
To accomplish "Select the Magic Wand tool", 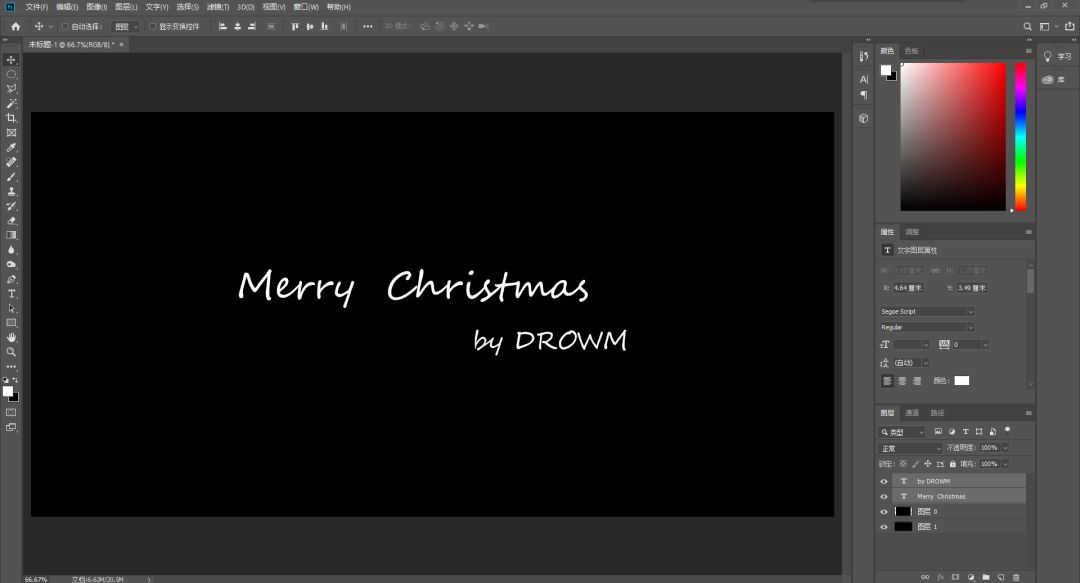I will (x=11, y=103).
